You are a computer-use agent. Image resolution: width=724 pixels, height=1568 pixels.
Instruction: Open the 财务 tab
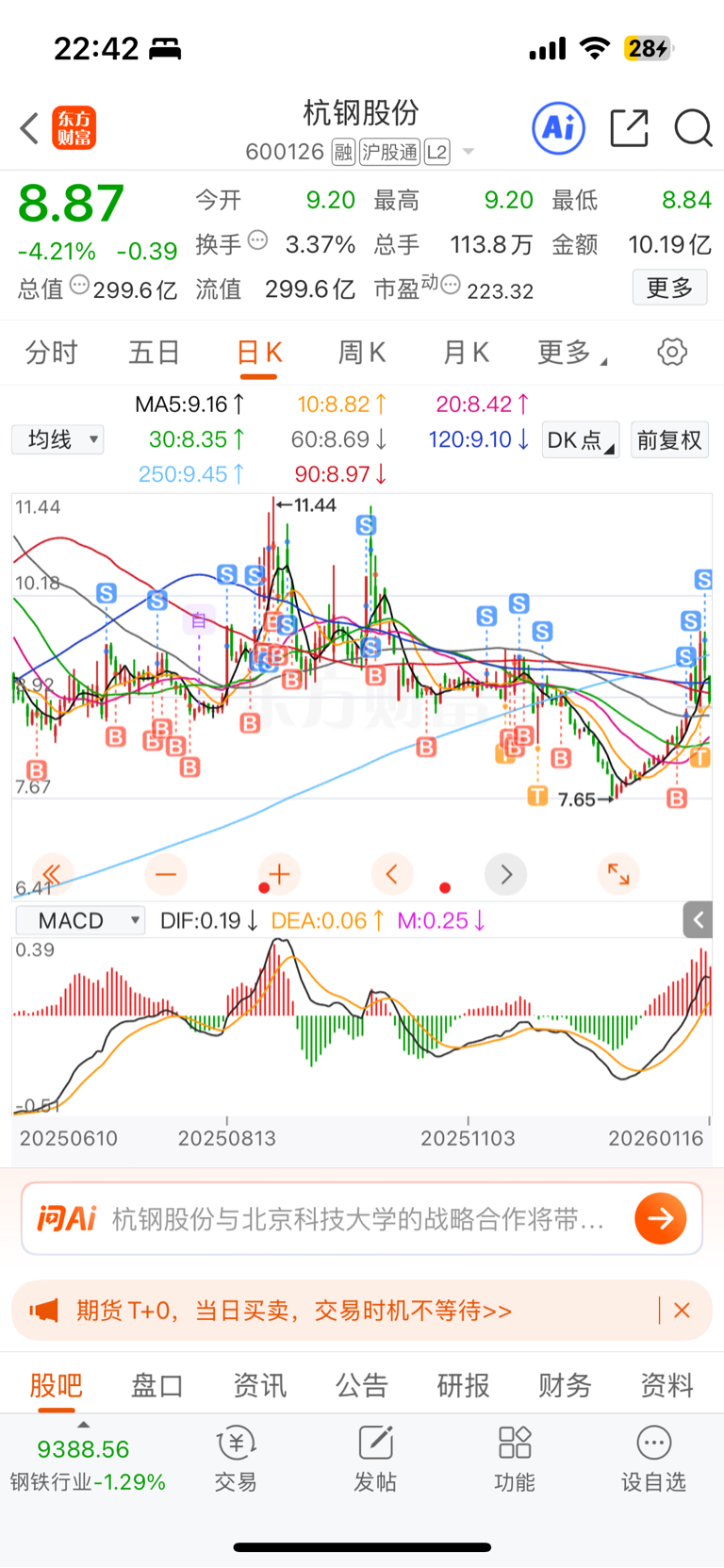pyautogui.click(x=565, y=1385)
